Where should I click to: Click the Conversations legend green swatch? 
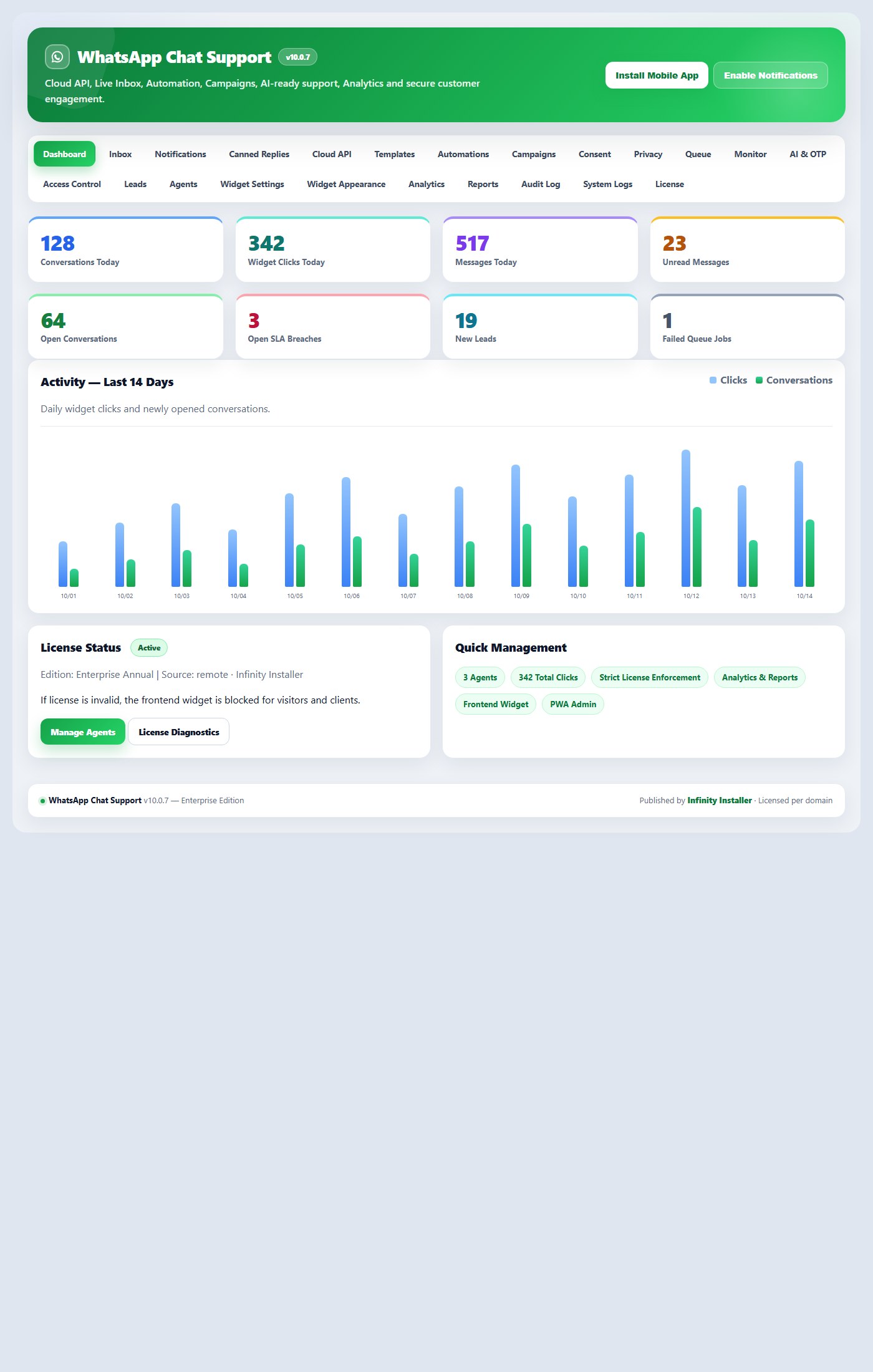point(759,380)
